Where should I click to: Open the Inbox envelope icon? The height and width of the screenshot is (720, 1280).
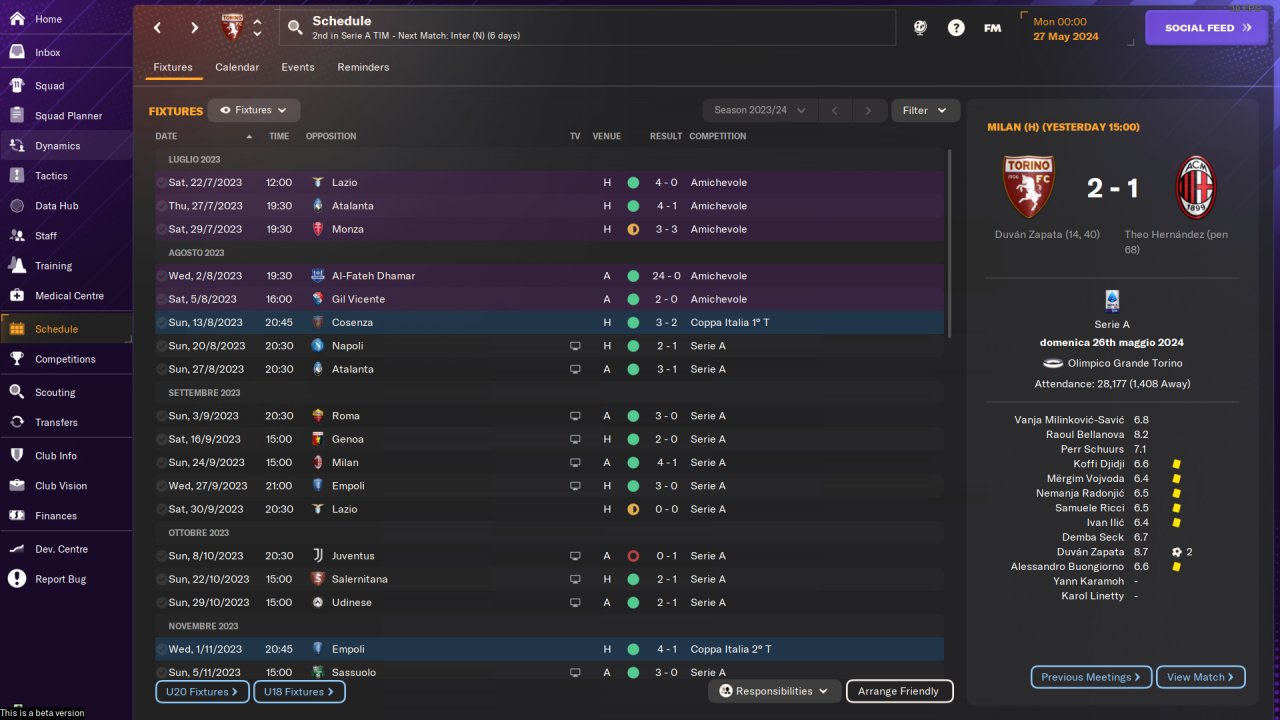[x=16, y=52]
